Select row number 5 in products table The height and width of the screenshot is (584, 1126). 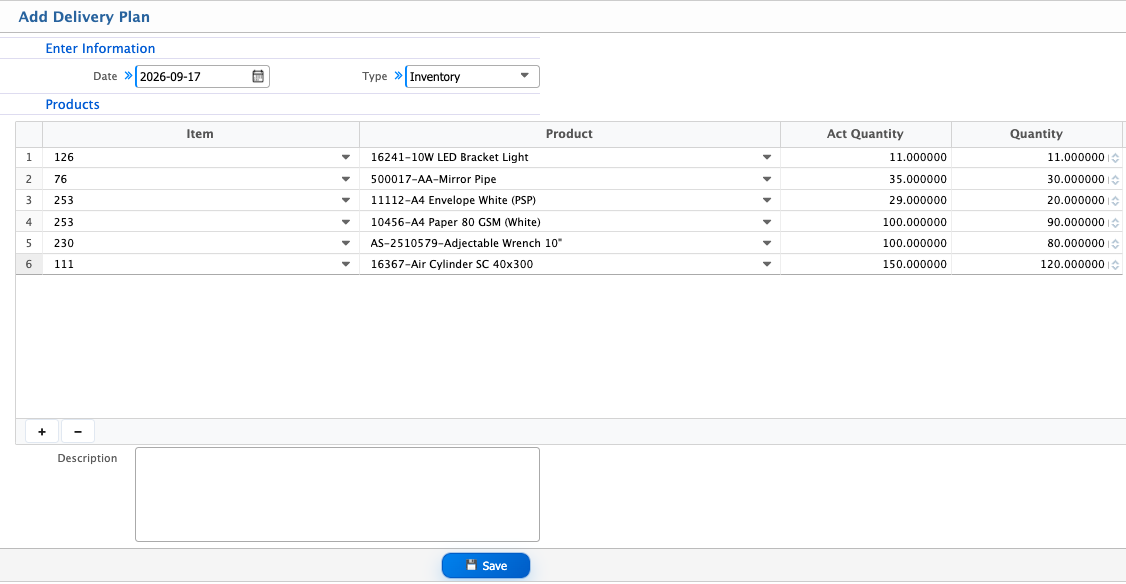tap(29, 243)
